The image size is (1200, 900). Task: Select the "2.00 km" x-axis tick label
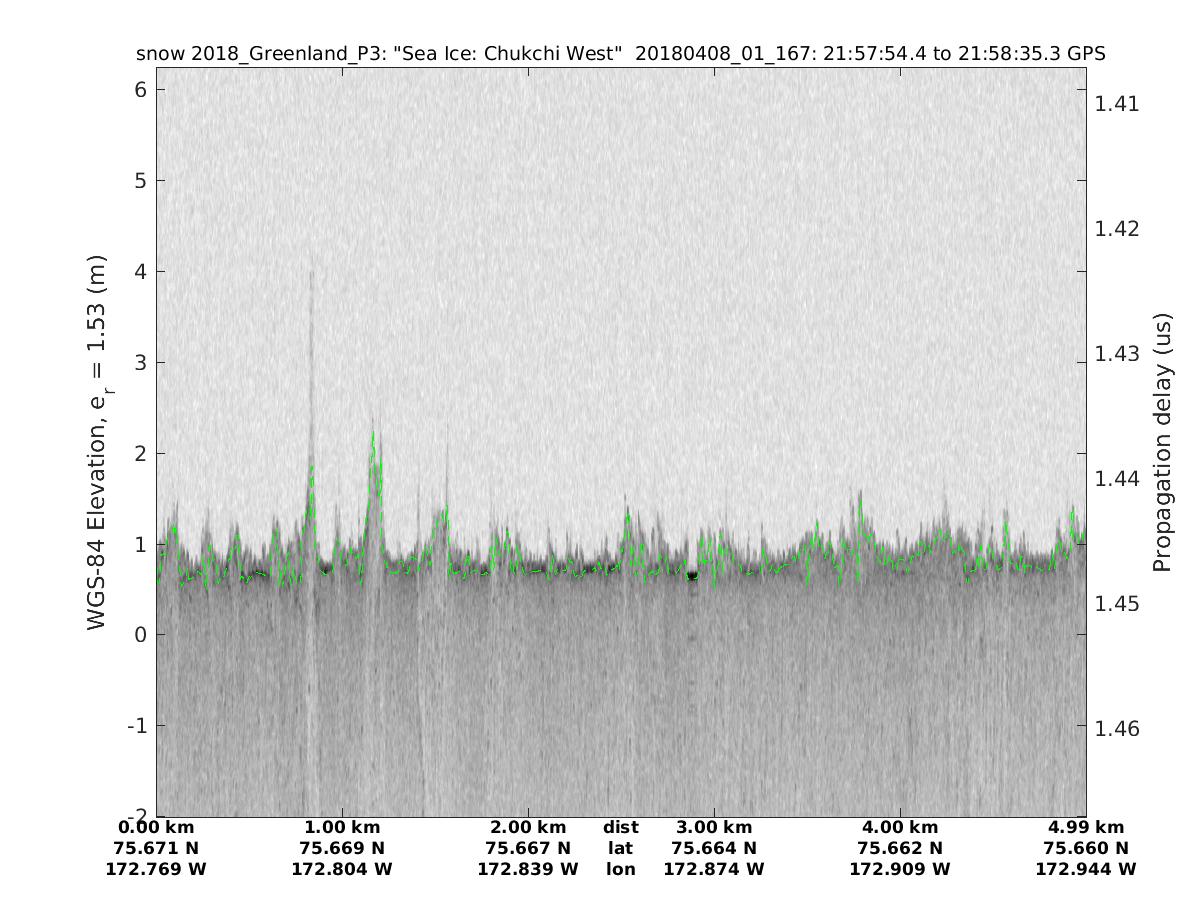point(528,827)
